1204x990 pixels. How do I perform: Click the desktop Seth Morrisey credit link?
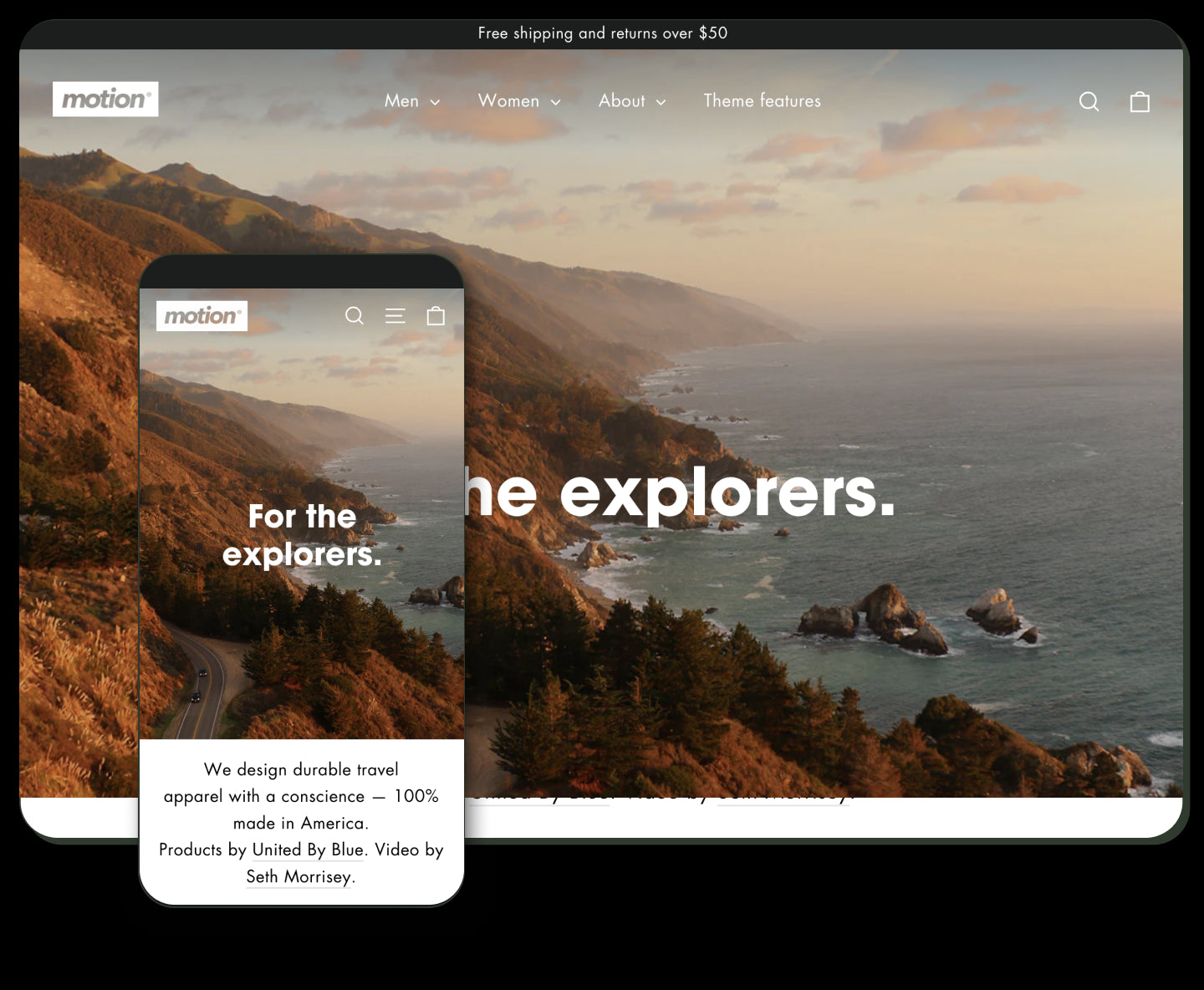(x=781, y=794)
